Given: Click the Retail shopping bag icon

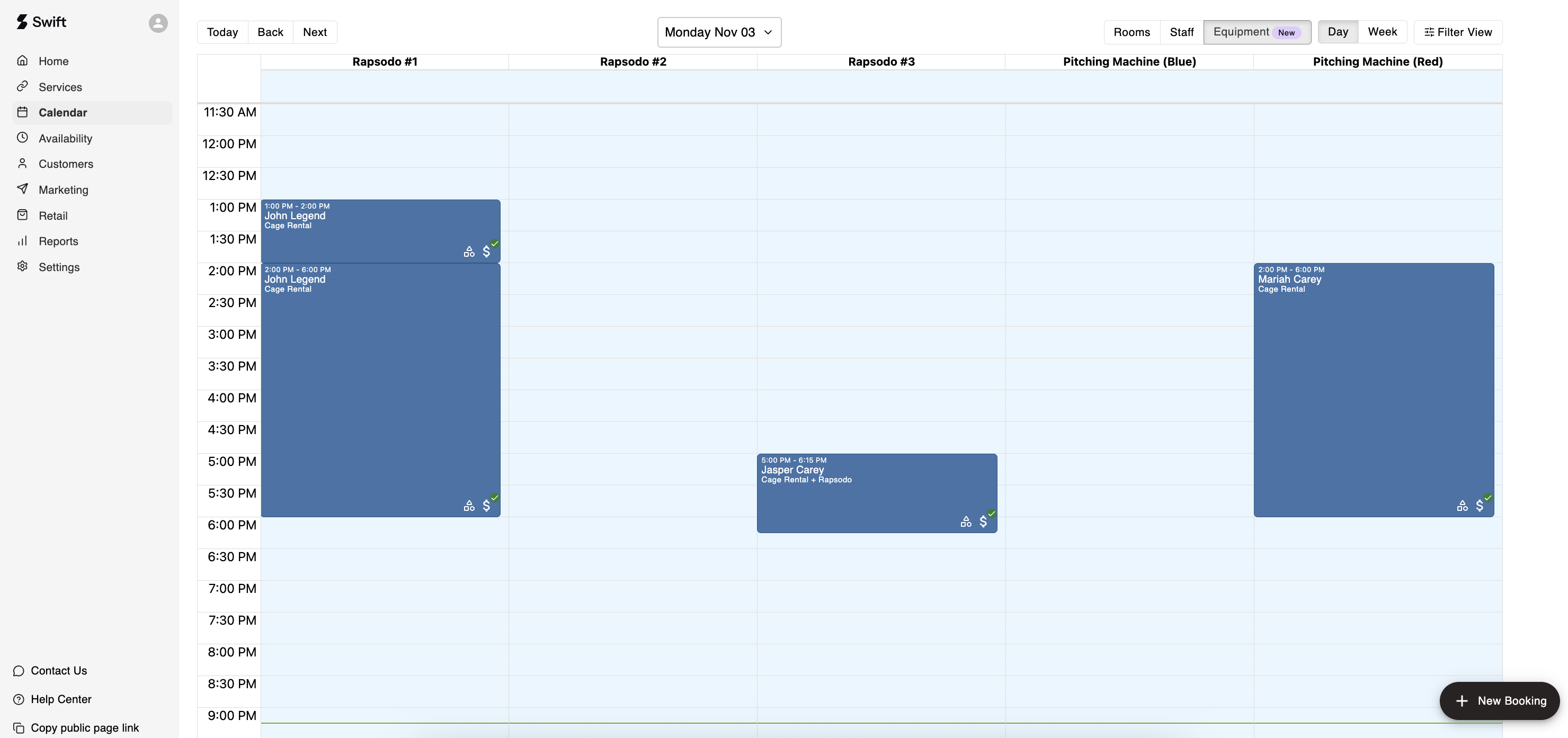Looking at the screenshot, I should point(23,215).
